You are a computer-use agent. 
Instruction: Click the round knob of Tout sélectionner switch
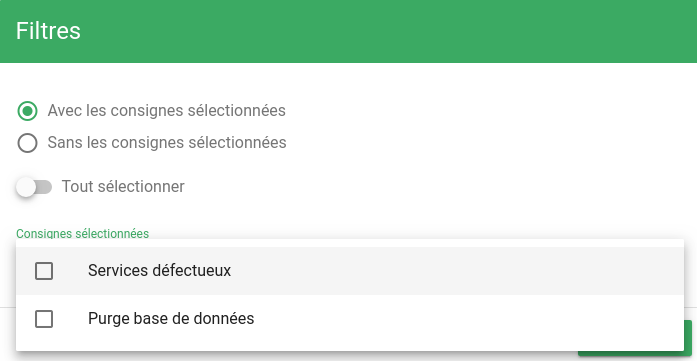tap(26, 187)
